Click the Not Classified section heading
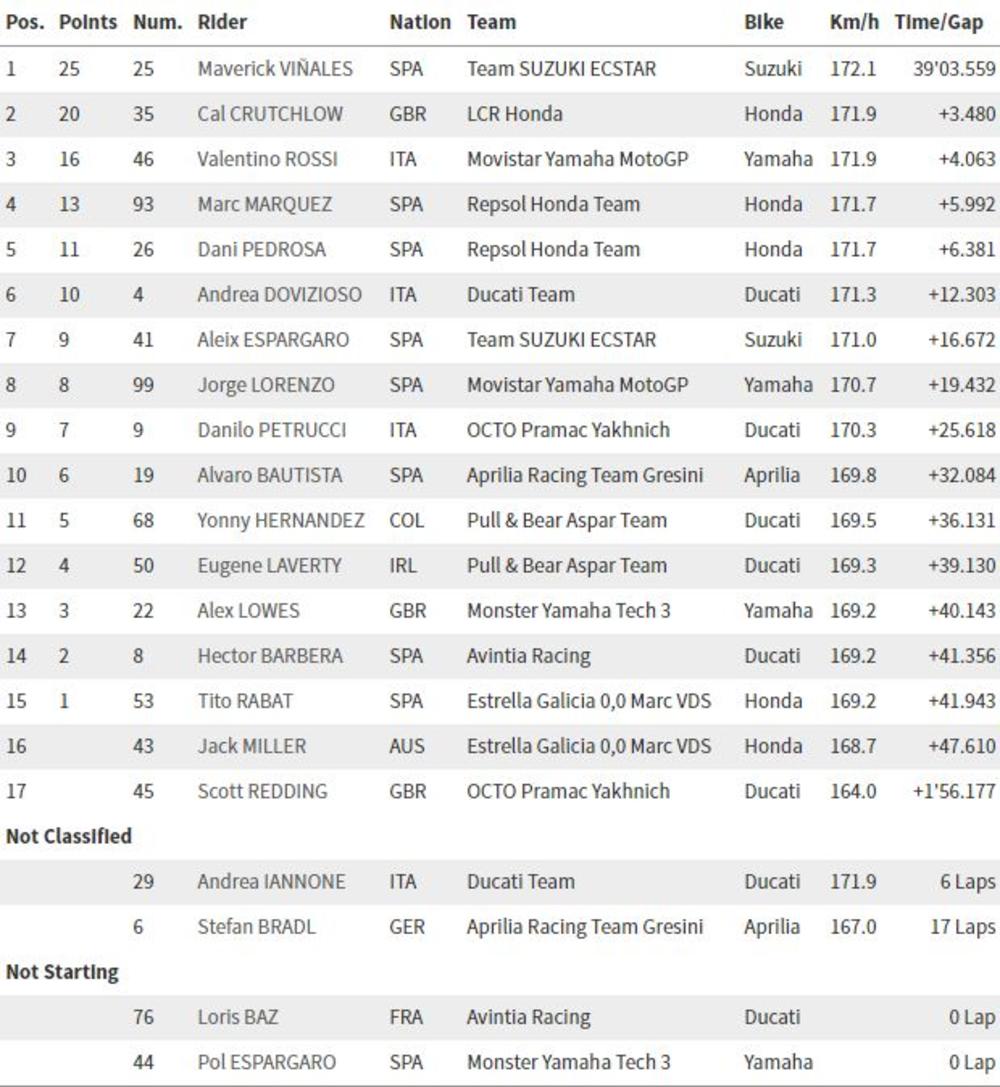This screenshot has height=1087, width=1000. pos(69,836)
